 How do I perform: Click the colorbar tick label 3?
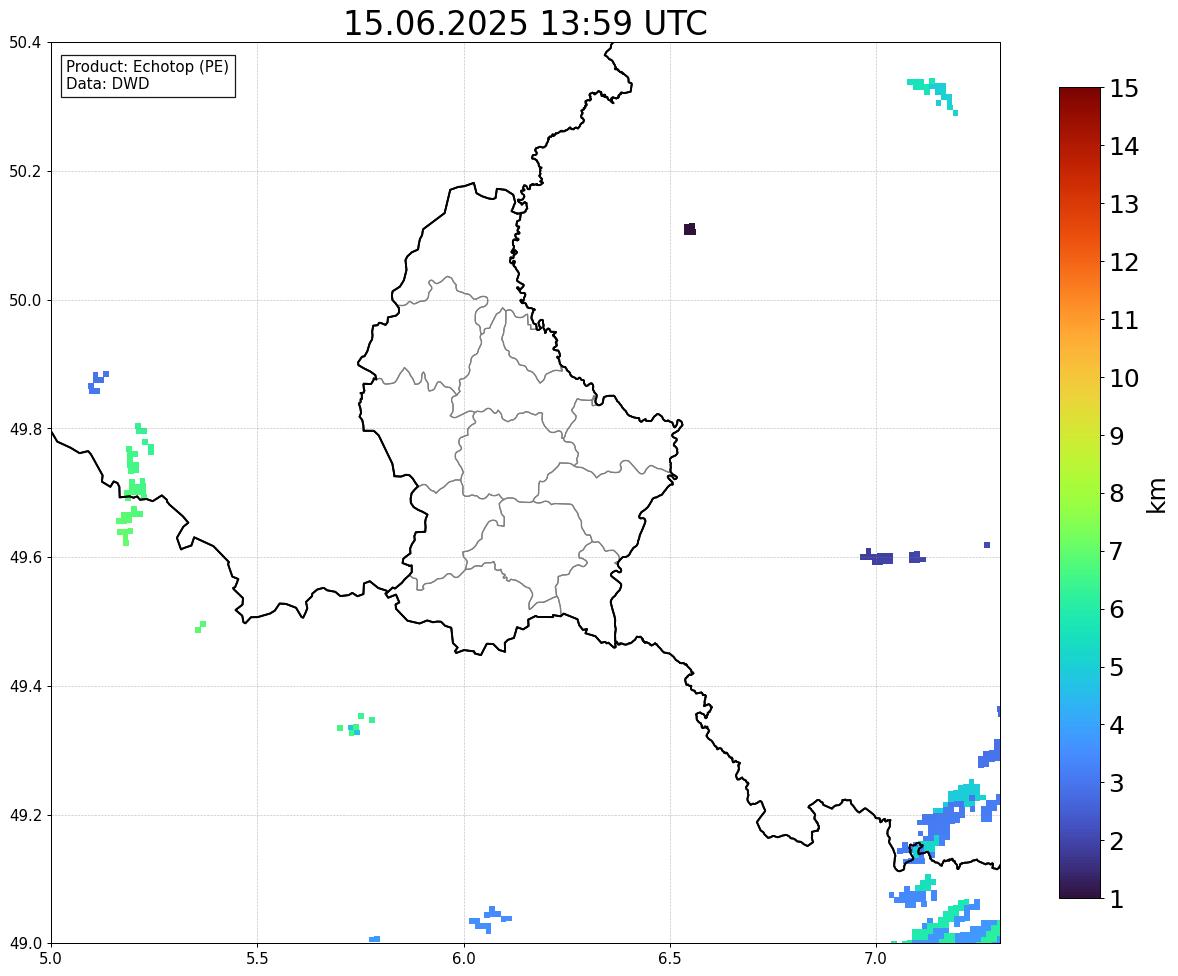click(1117, 783)
